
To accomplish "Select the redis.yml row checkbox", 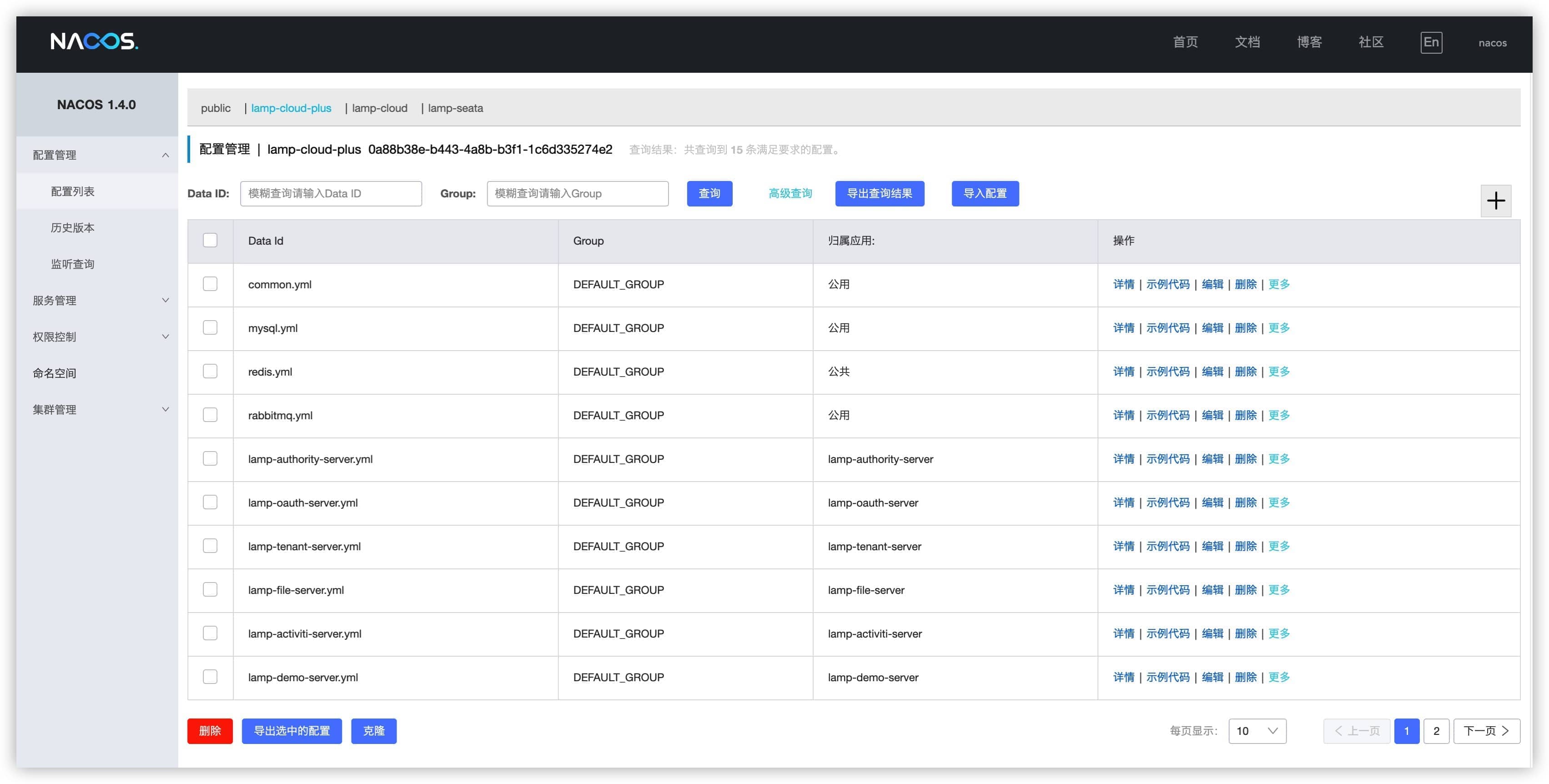I will (210, 371).
